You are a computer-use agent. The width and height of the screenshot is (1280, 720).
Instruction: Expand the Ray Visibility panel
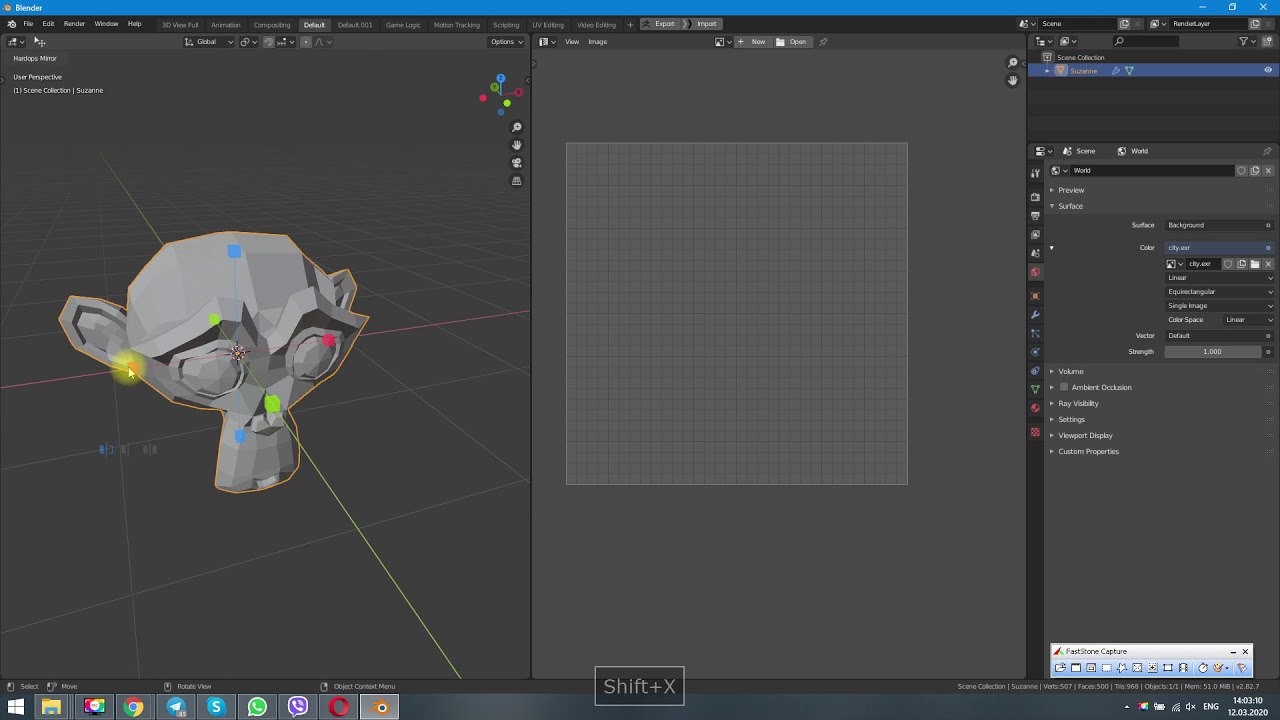1078,403
